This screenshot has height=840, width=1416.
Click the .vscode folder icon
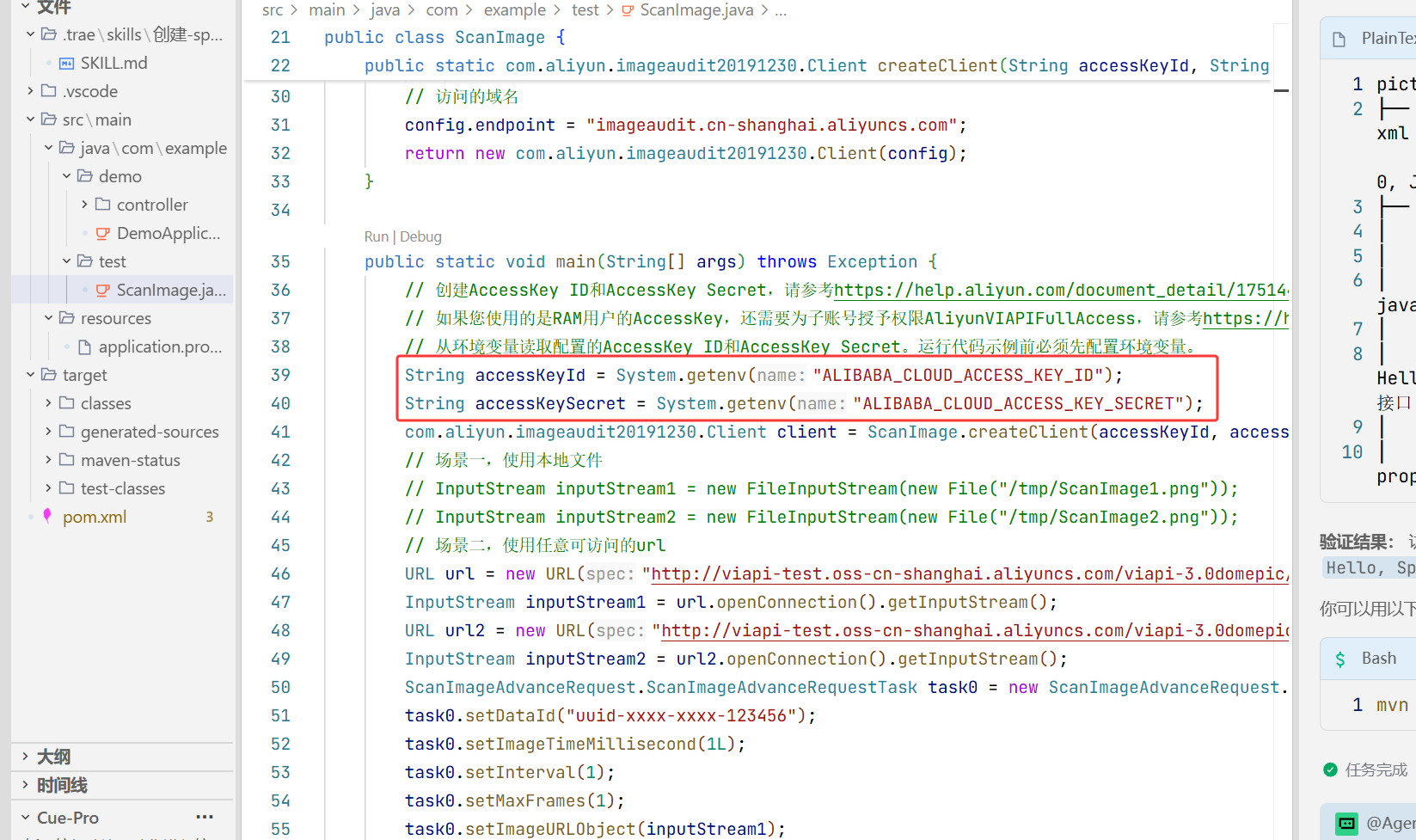click(49, 91)
